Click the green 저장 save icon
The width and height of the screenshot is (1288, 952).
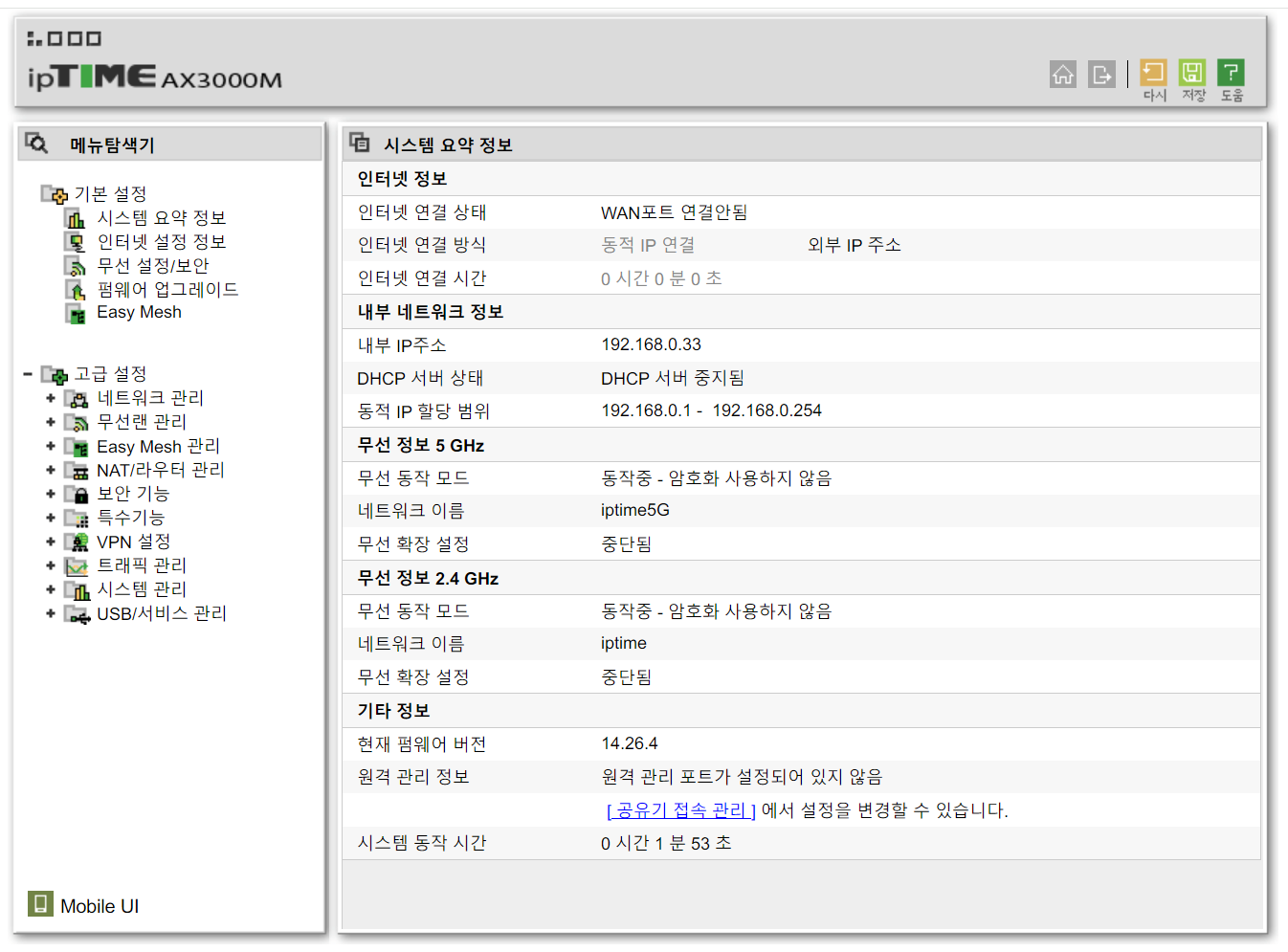(1192, 73)
